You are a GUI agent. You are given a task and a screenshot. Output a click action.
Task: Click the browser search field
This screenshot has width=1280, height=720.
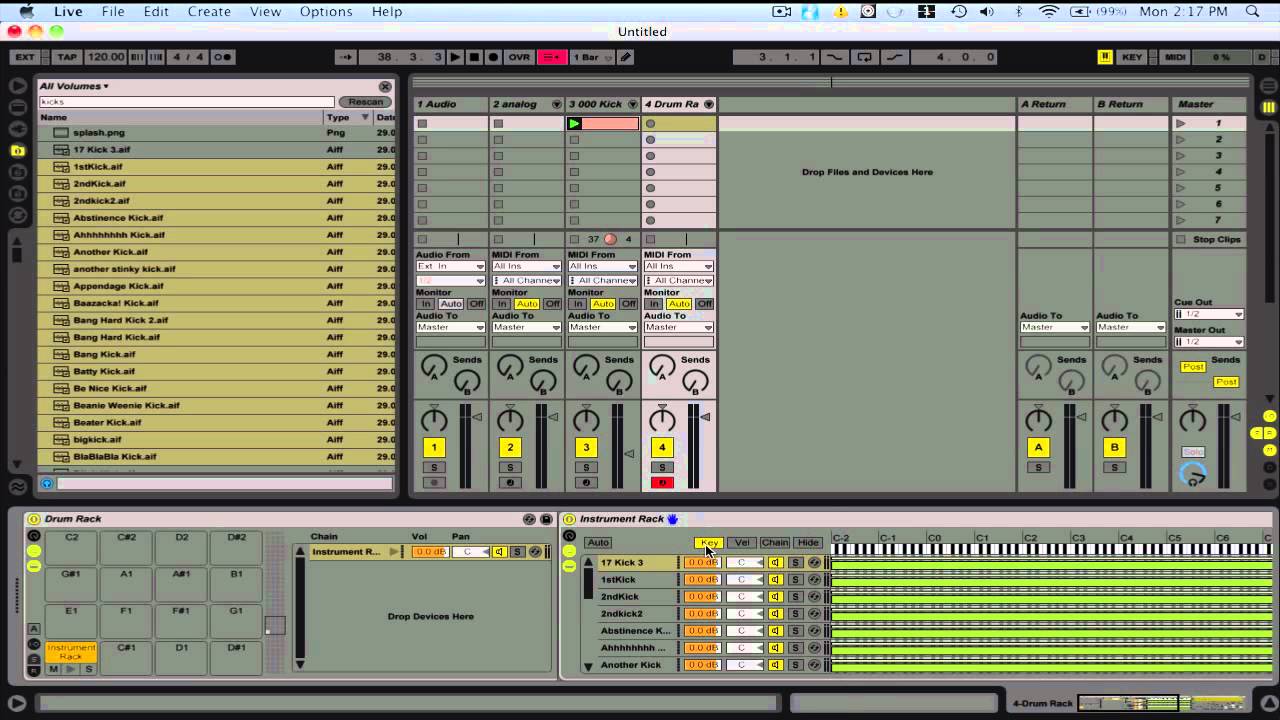tap(187, 102)
